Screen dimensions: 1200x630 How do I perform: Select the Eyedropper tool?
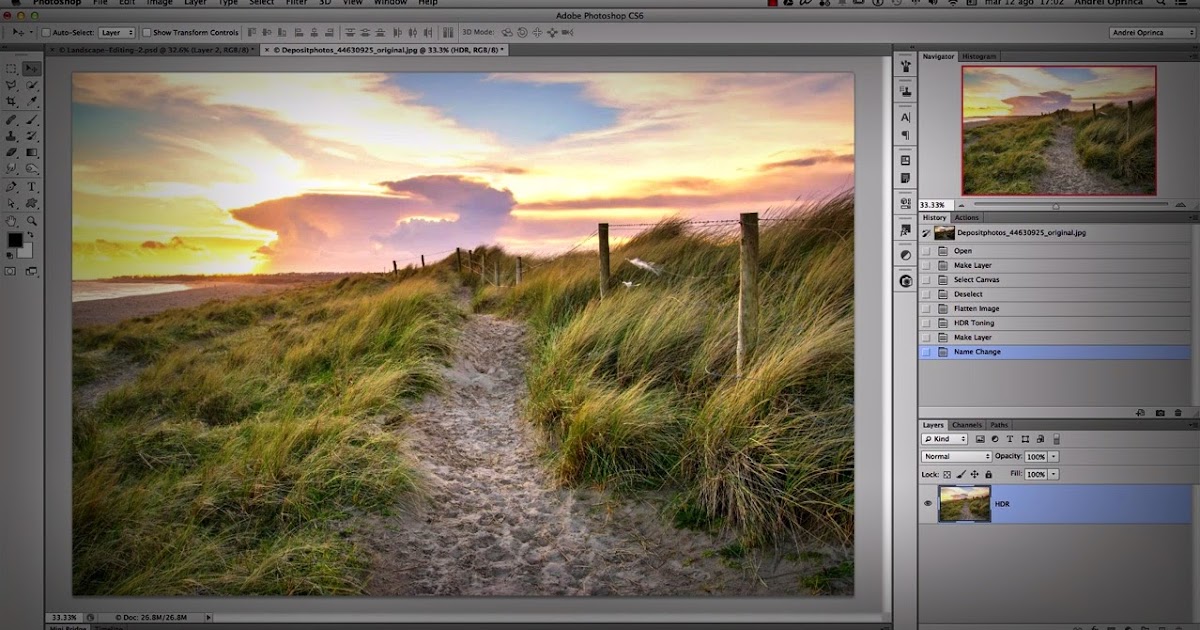[x=32, y=101]
